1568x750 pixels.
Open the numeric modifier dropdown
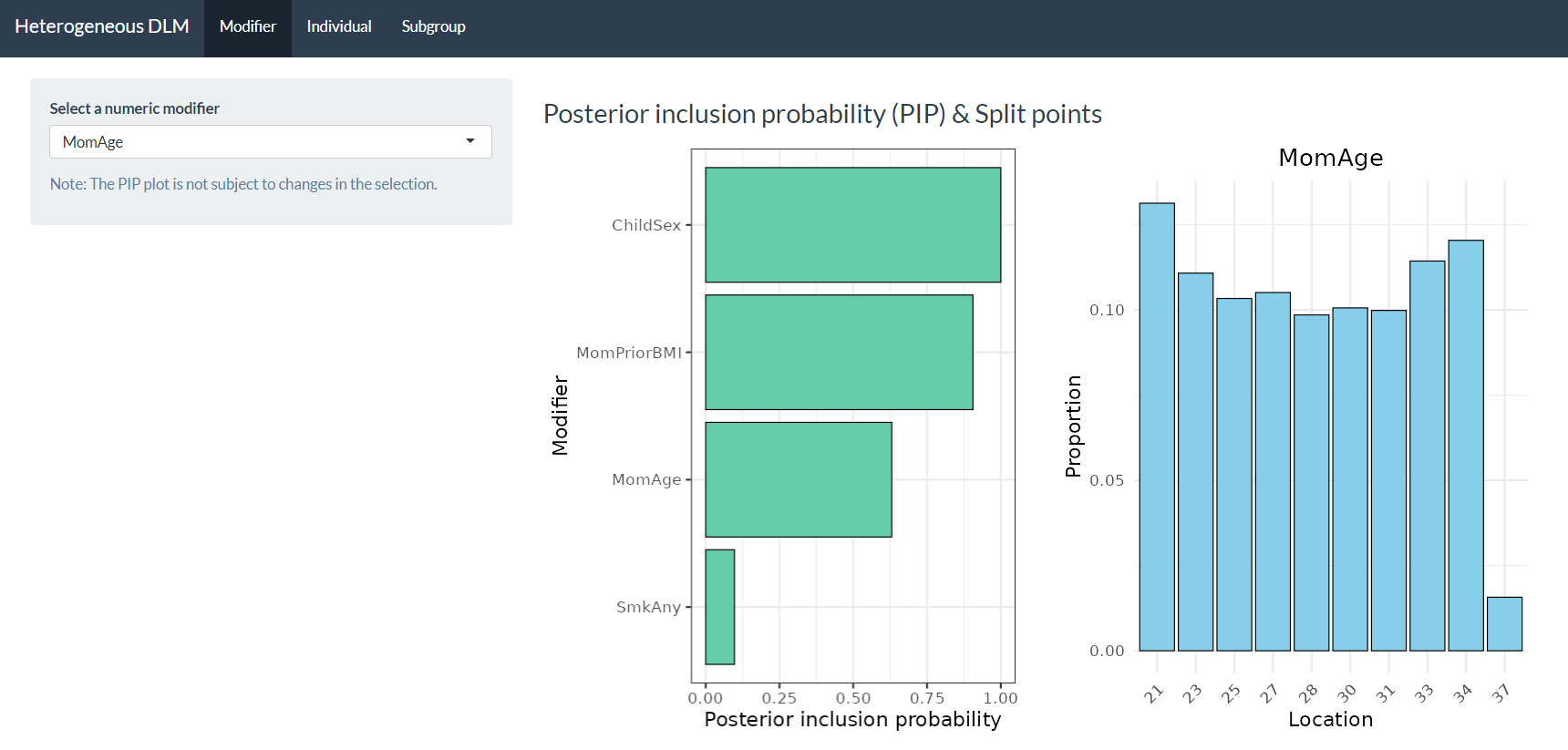(270, 142)
